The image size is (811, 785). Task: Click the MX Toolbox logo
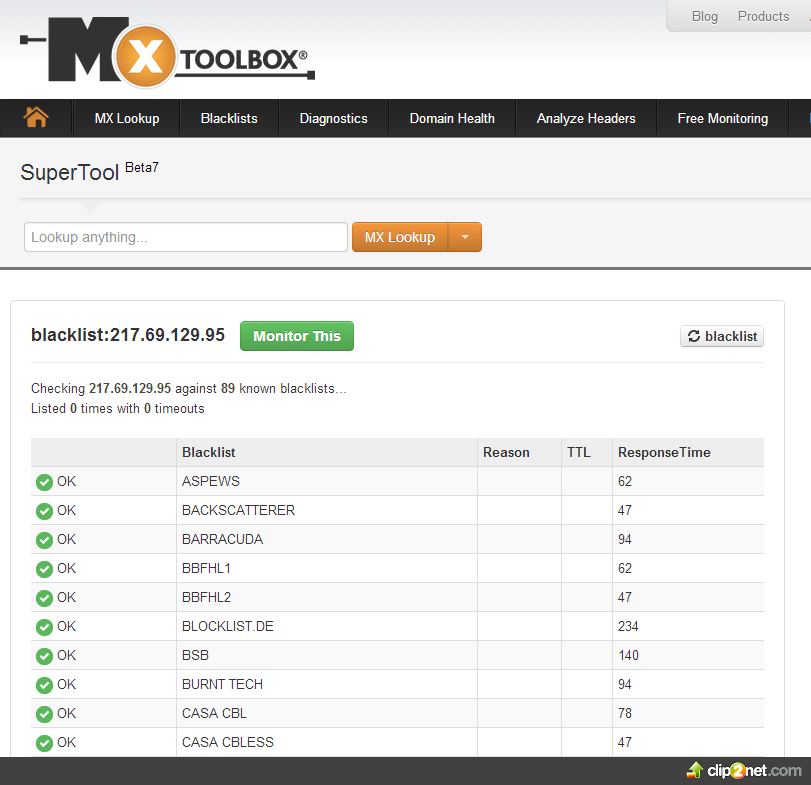(168, 53)
